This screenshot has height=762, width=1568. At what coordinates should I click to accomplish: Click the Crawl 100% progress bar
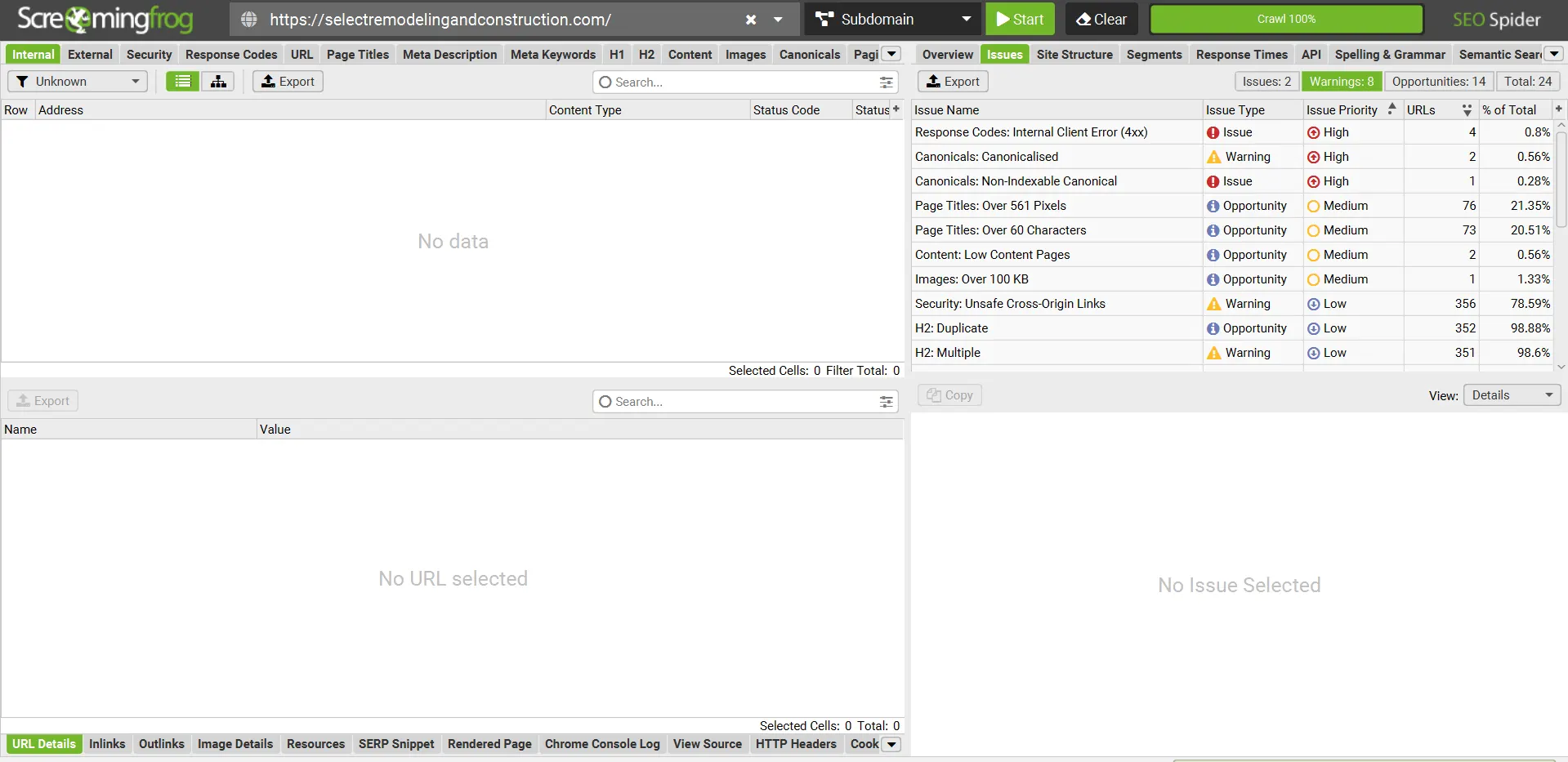1286,19
